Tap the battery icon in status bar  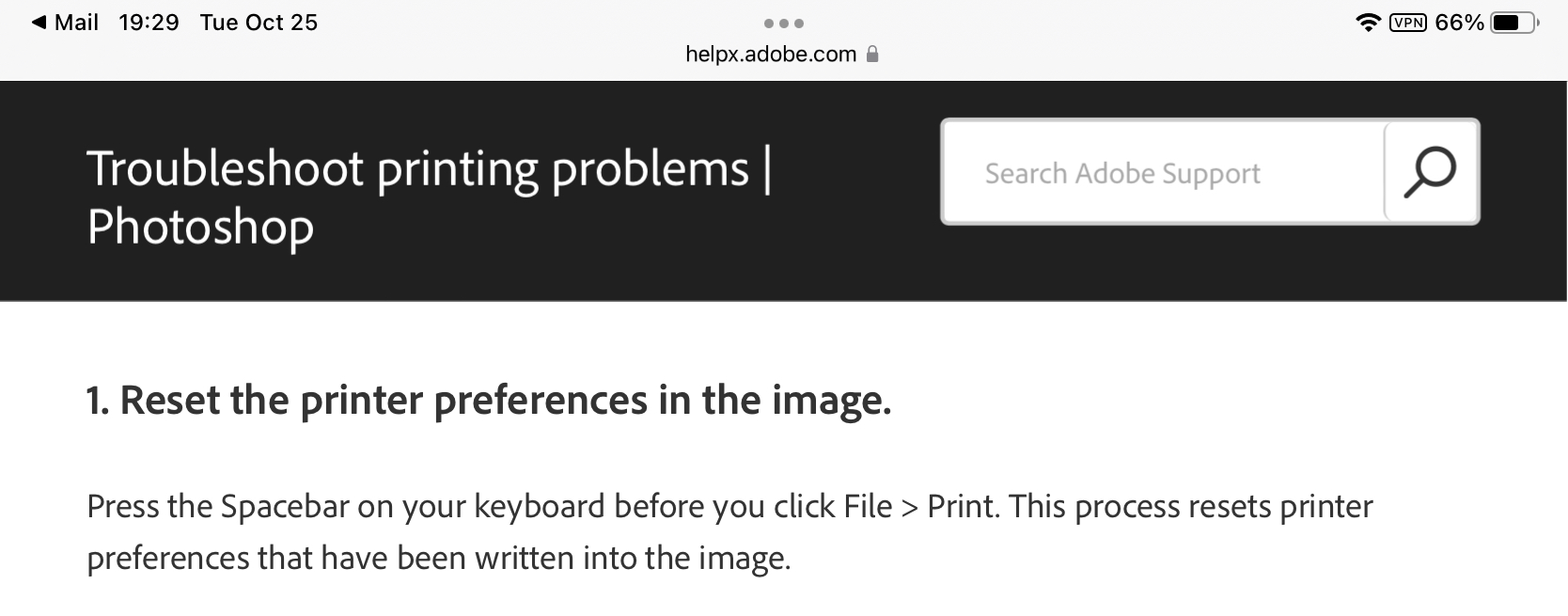pos(1513,23)
